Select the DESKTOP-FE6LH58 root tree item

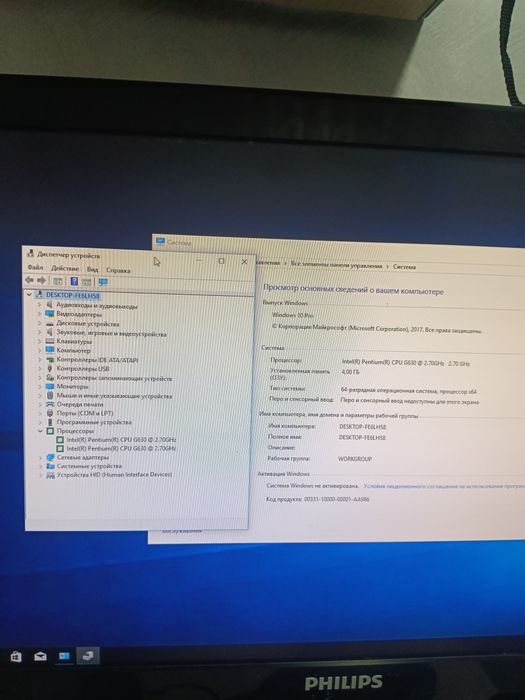[x=73, y=296]
